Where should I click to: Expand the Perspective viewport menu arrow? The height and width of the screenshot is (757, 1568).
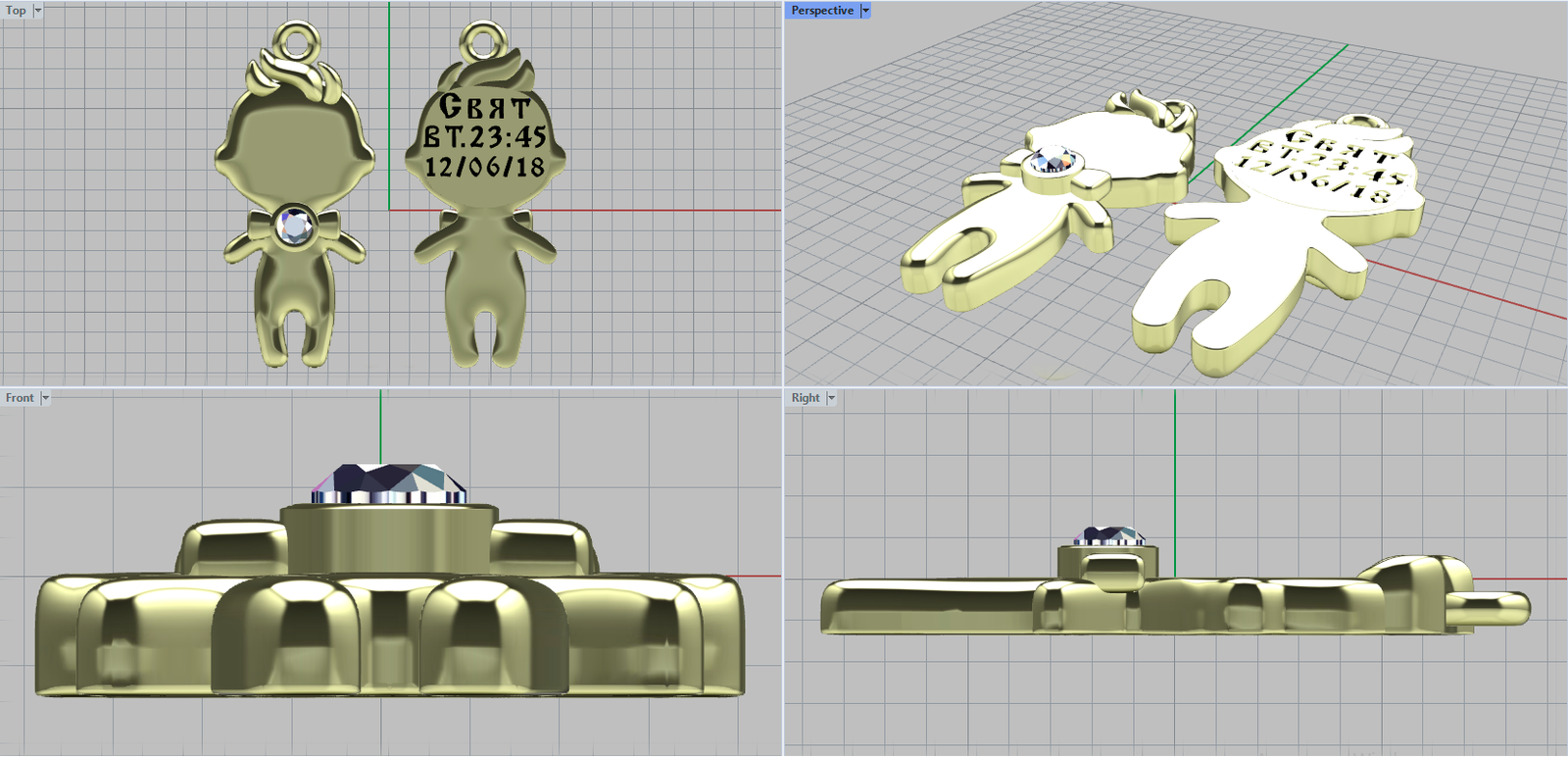865,11
